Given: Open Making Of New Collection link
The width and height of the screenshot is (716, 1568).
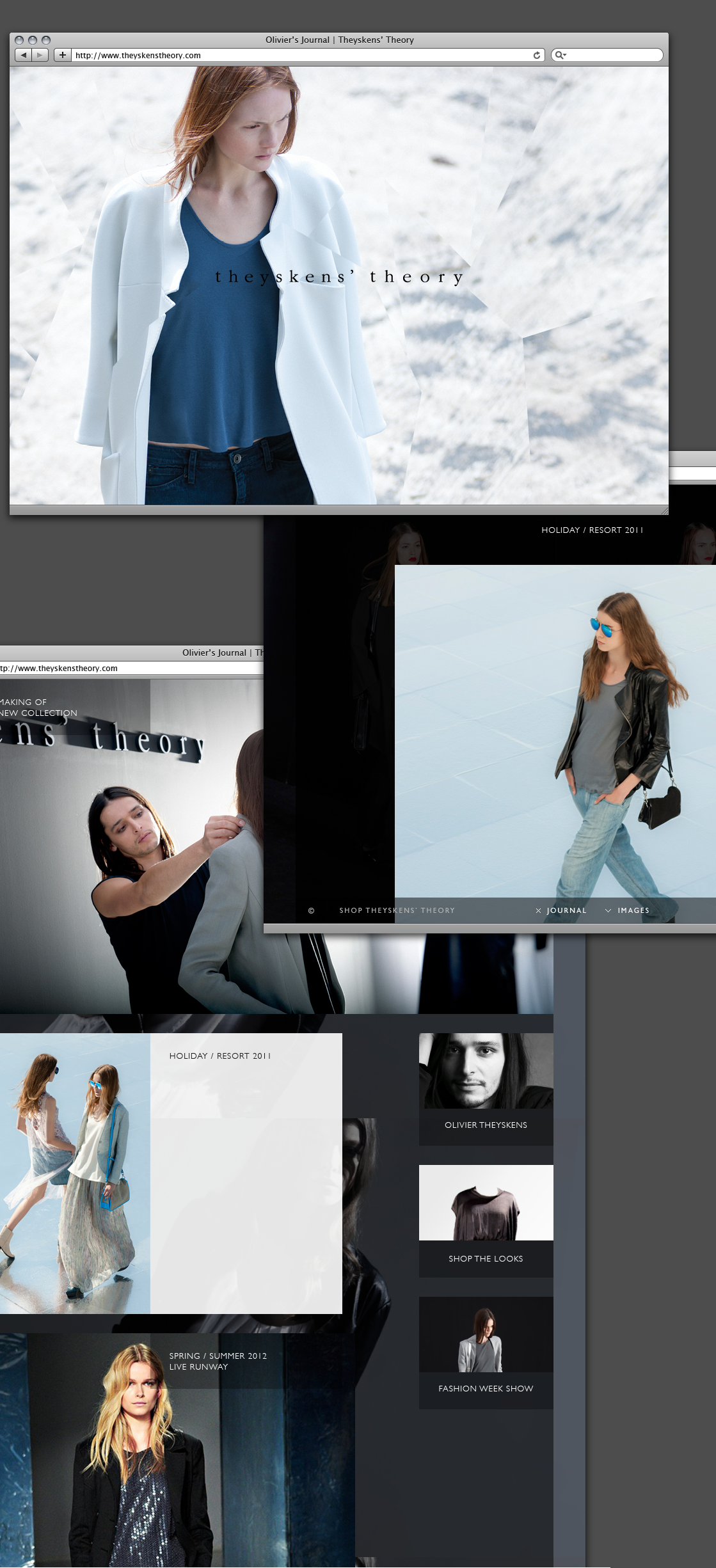Looking at the screenshot, I should tap(38, 708).
